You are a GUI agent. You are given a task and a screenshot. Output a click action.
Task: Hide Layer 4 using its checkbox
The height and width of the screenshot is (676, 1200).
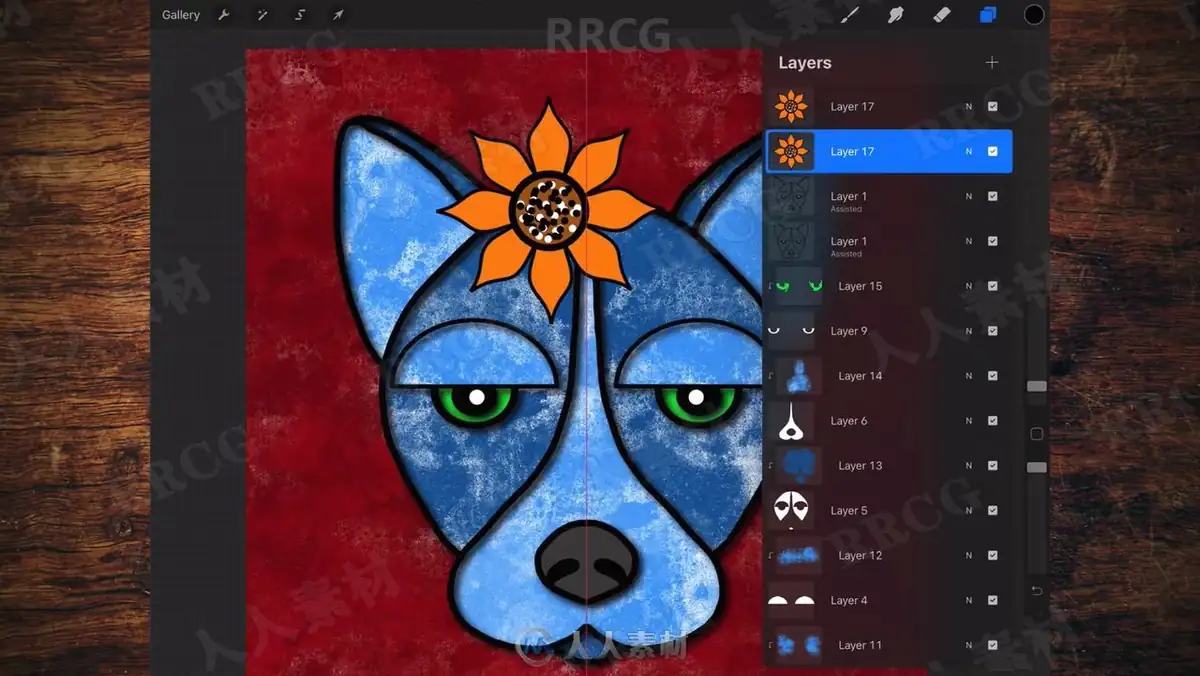(x=993, y=601)
